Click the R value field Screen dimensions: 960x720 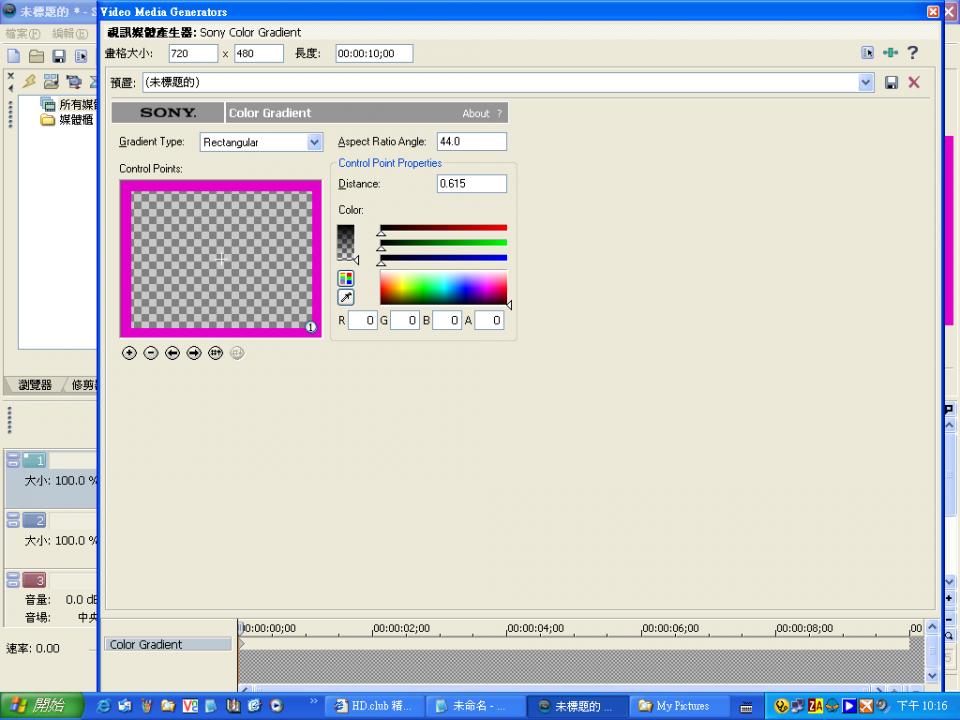point(362,320)
